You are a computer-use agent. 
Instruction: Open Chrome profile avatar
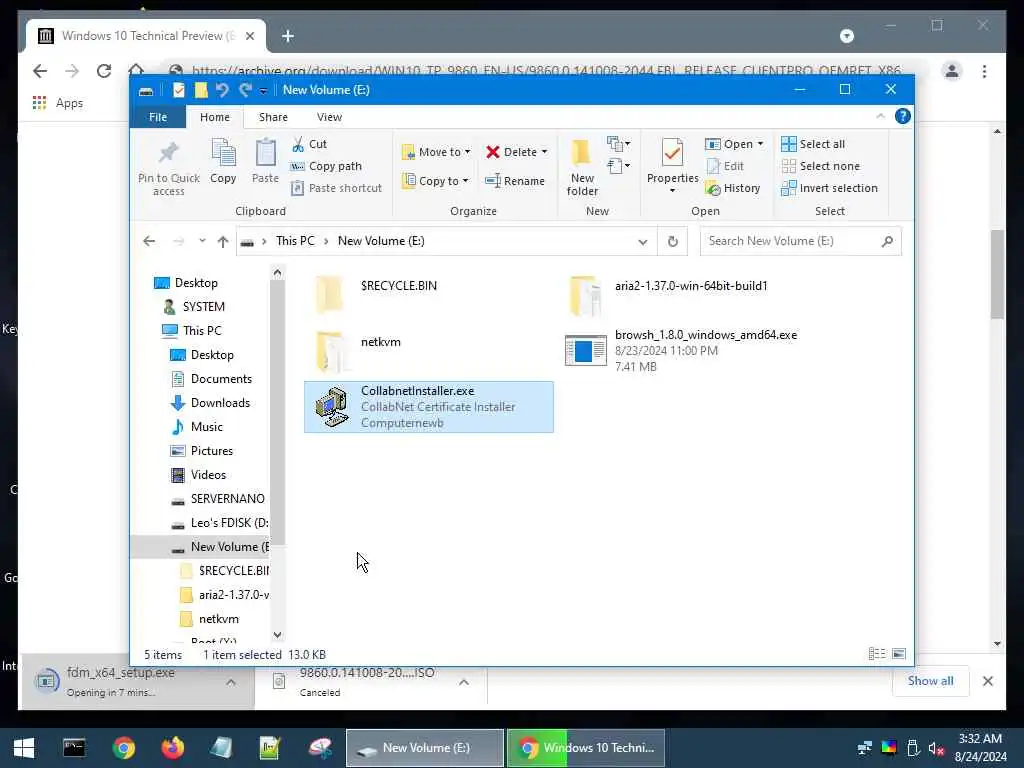(952, 71)
